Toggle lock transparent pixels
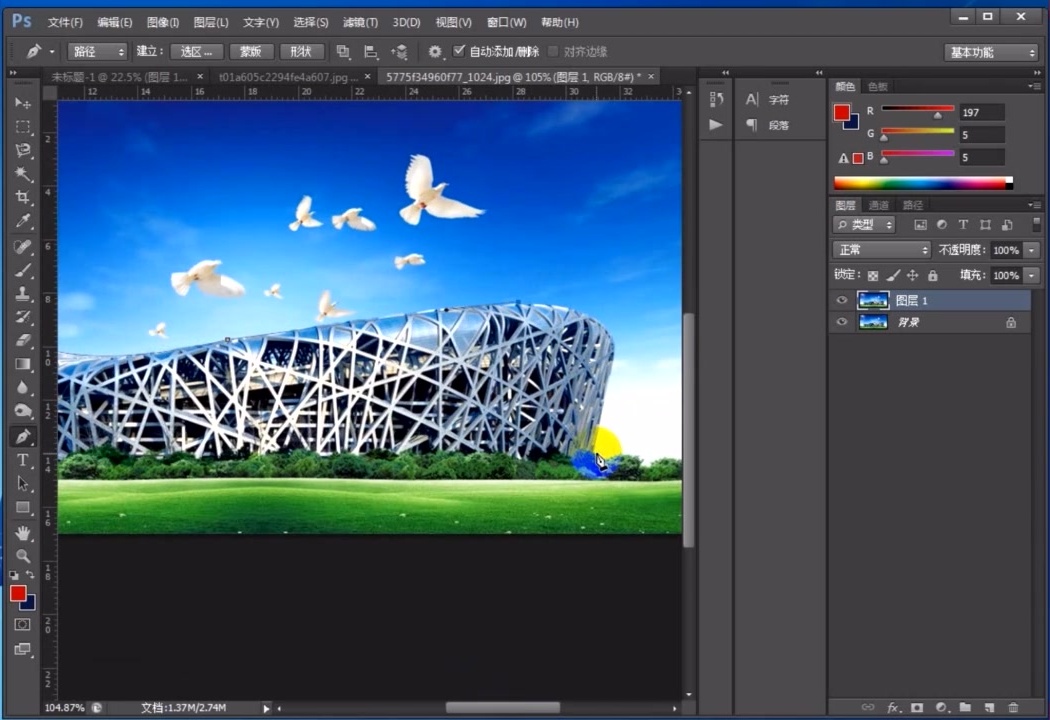 click(x=873, y=275)
